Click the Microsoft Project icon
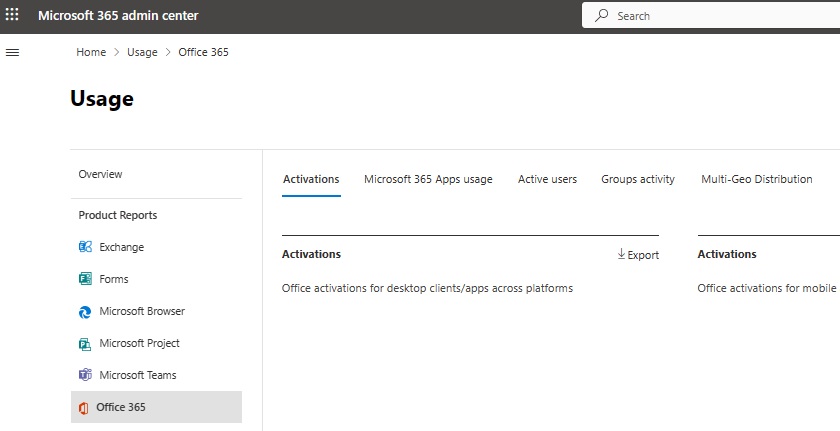The width and height of the screenshot is (840, 431). click(x=85, y=343)
